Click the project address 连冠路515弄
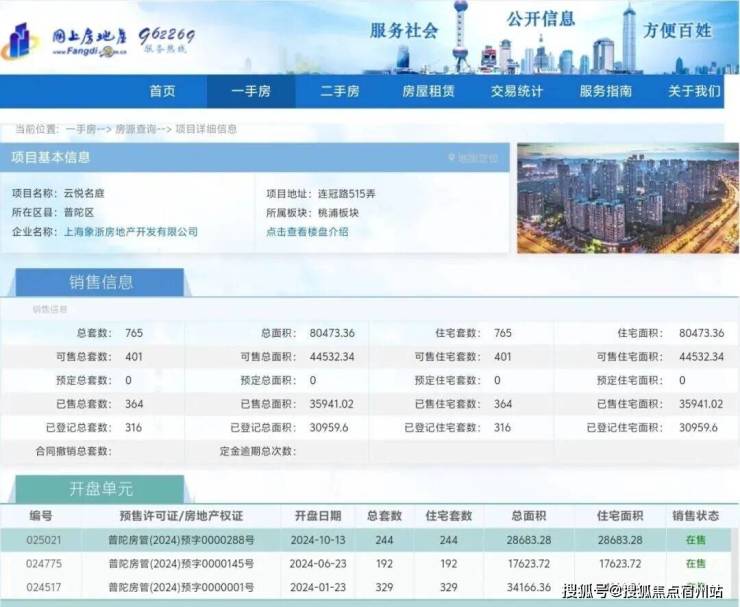740x607 pixels. click(347, 194)
